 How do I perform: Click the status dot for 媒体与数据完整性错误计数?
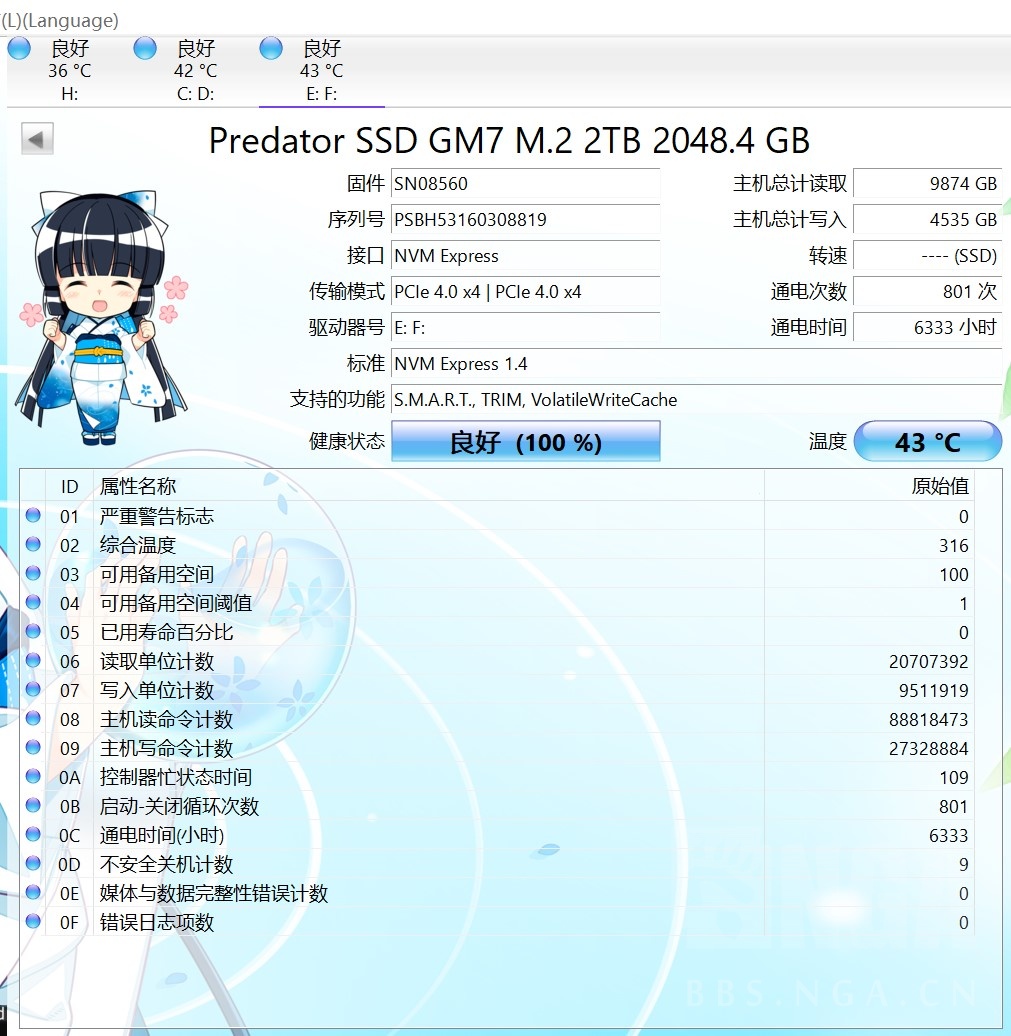coord(33,893)
